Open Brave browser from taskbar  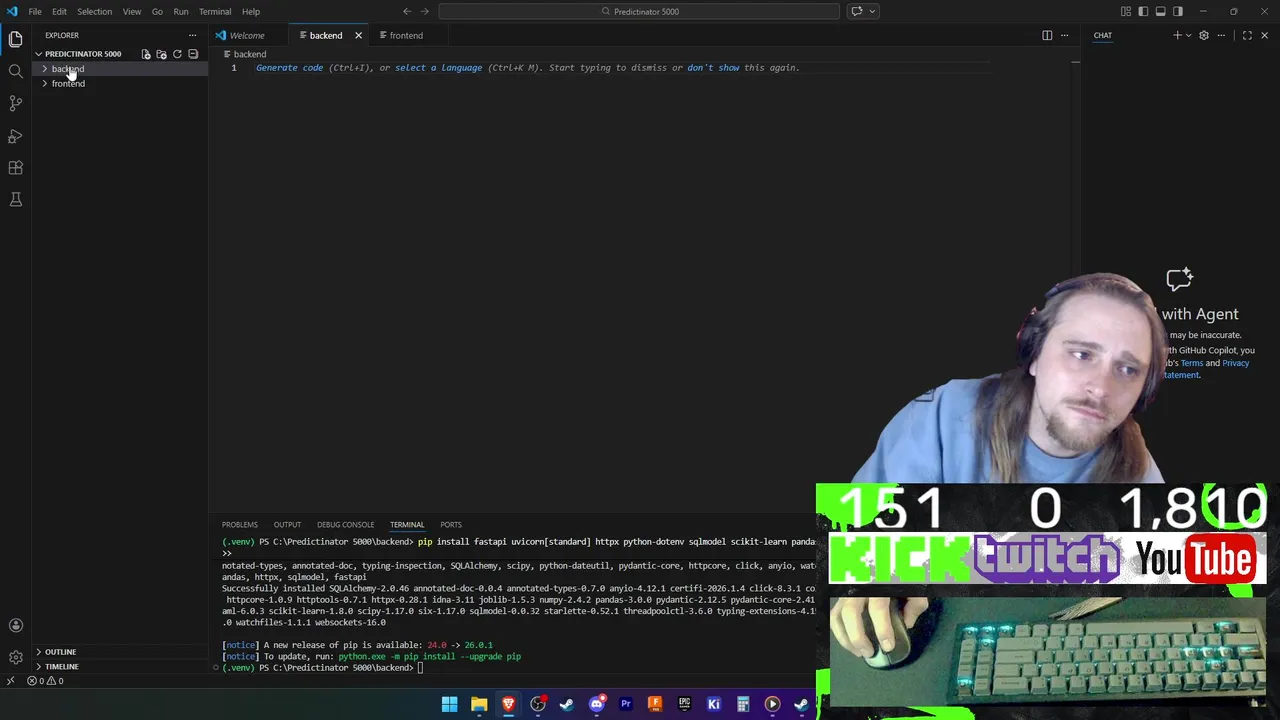[508, 704]
